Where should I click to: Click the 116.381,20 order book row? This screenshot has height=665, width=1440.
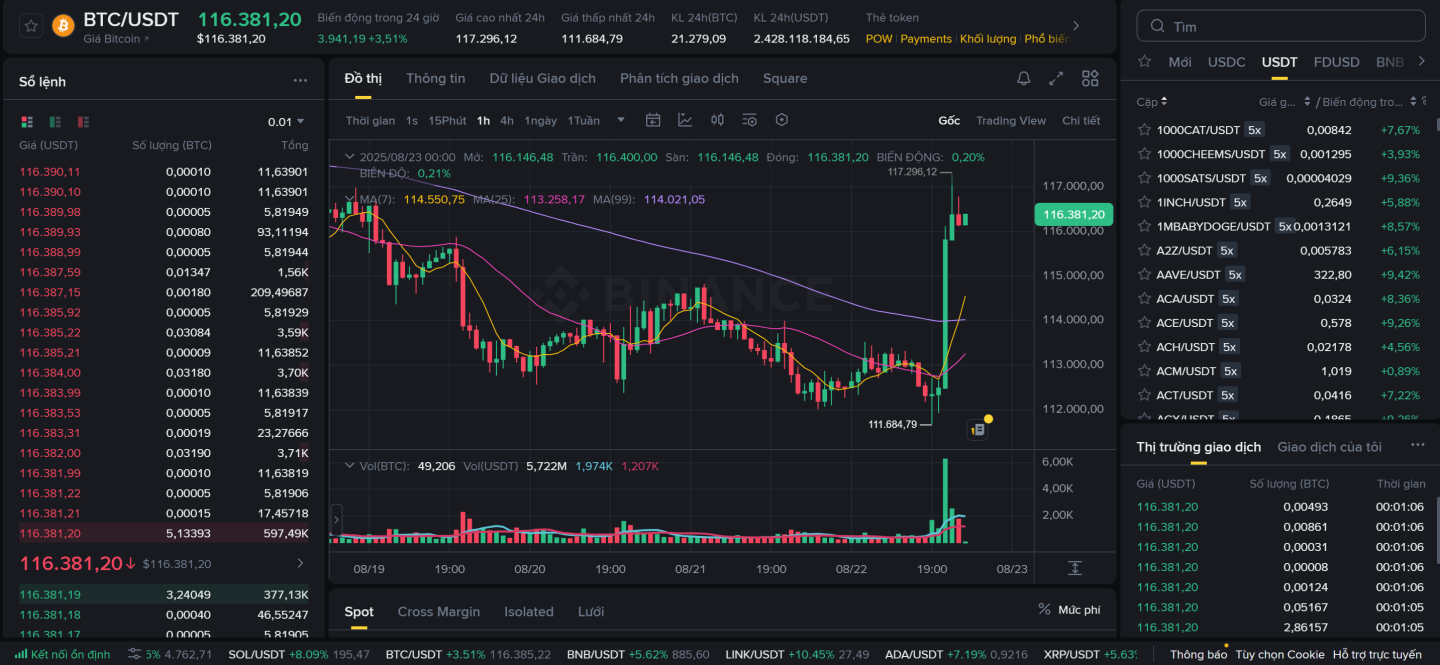164,533
